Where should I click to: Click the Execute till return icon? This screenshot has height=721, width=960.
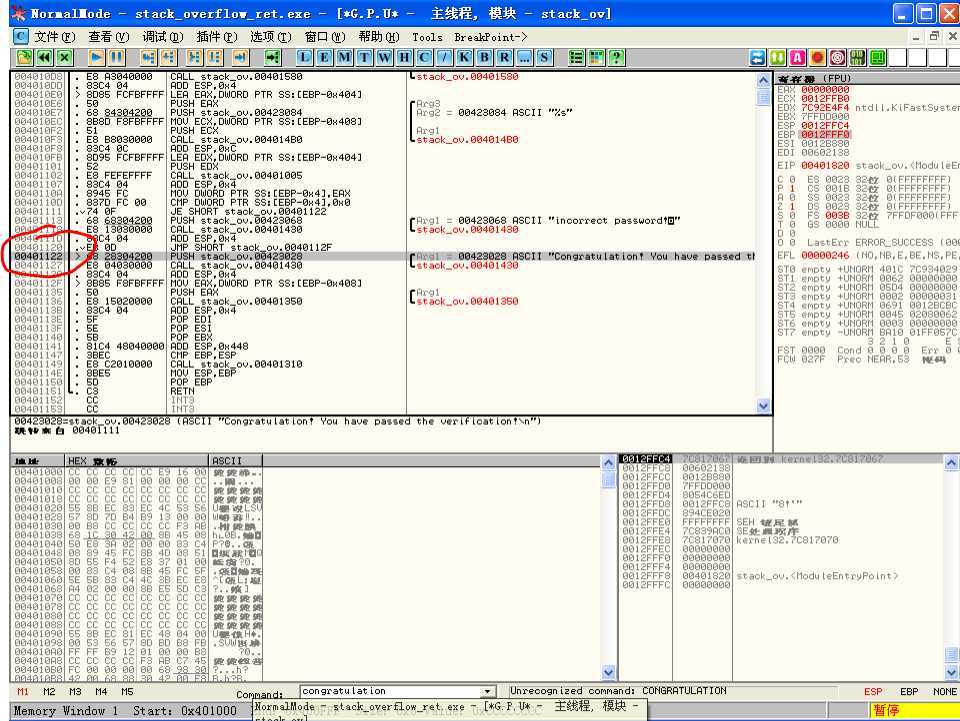241,58
